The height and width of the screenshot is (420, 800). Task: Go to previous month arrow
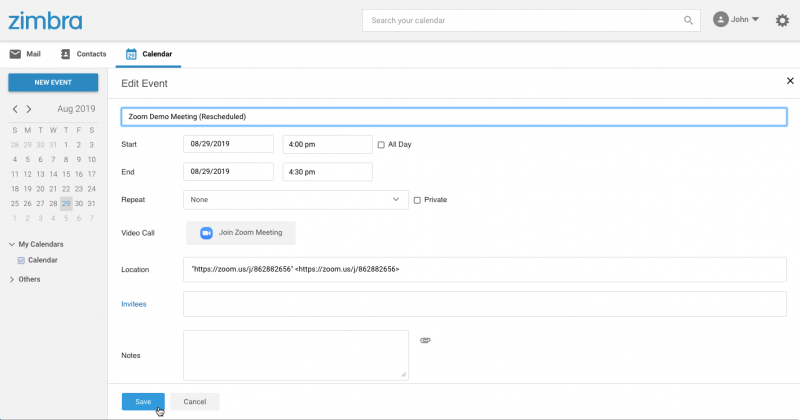click(15, 109)
